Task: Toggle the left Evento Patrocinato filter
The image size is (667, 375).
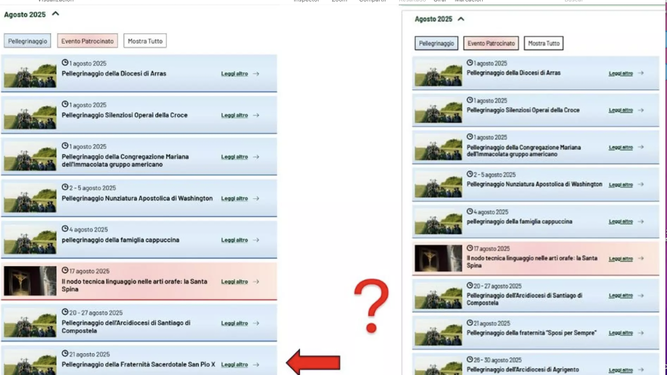Action: tap(87, 41)
